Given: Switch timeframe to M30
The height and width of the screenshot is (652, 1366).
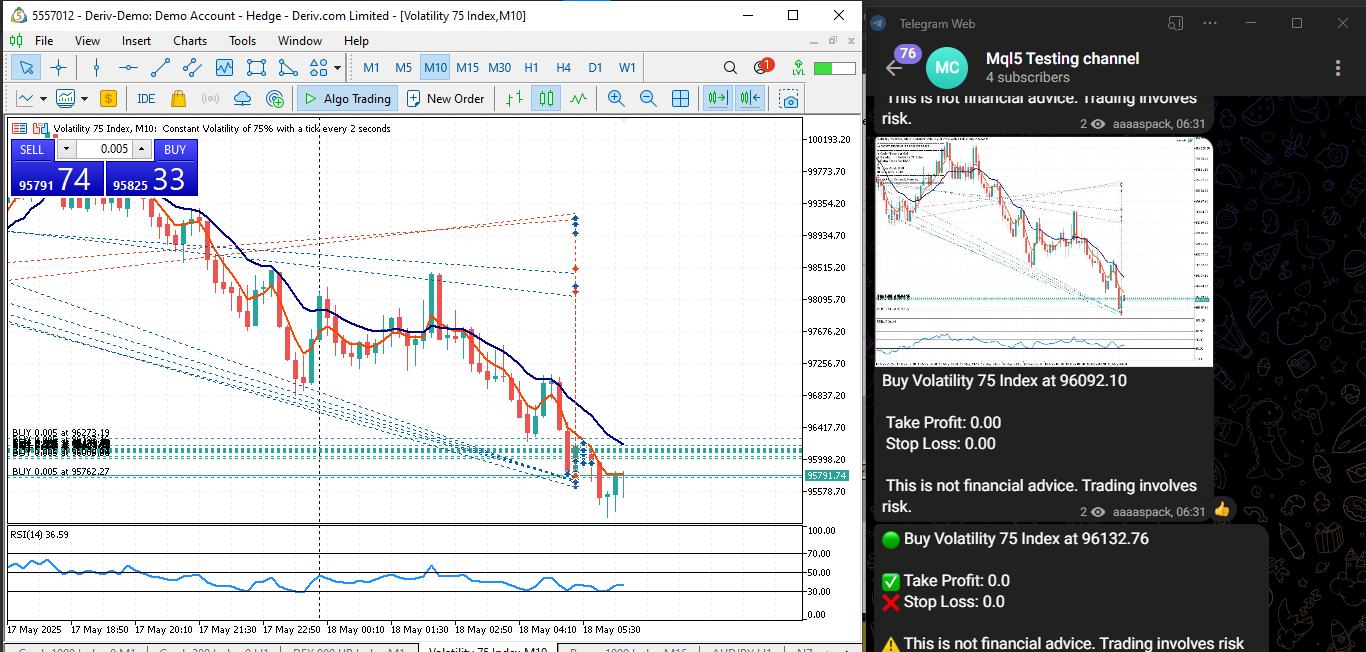Looking at the screenshot, I should pyautogui.click(x=499, y=68).
